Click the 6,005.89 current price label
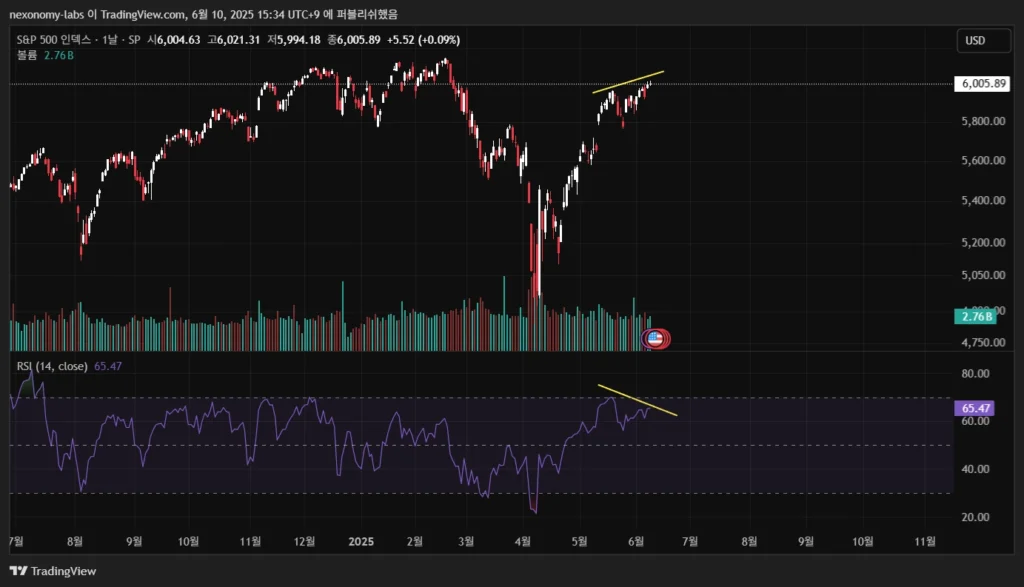The height and width of the screenshot is (587, 1024). coord(983,84)
